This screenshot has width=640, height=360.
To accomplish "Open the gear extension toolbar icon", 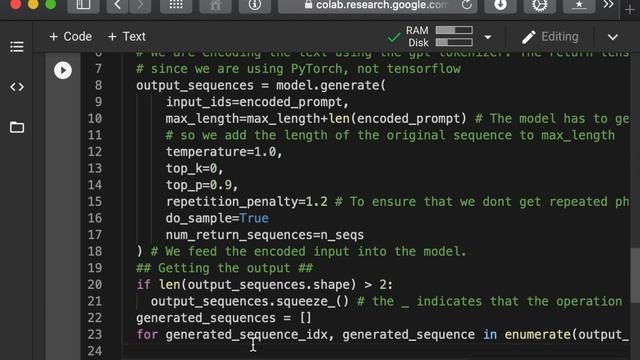I will tap(540, 5).
